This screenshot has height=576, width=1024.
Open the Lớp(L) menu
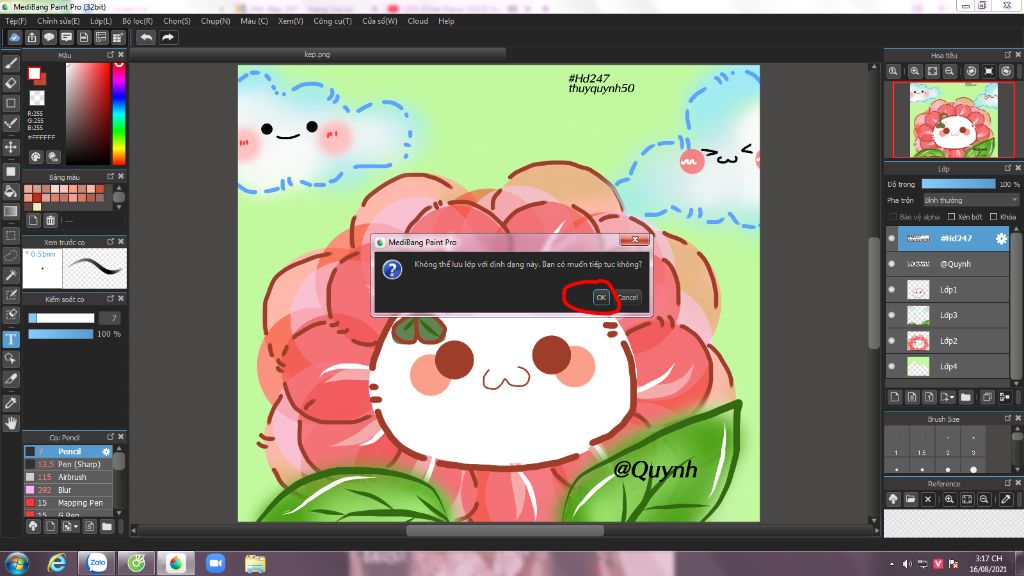101,21
